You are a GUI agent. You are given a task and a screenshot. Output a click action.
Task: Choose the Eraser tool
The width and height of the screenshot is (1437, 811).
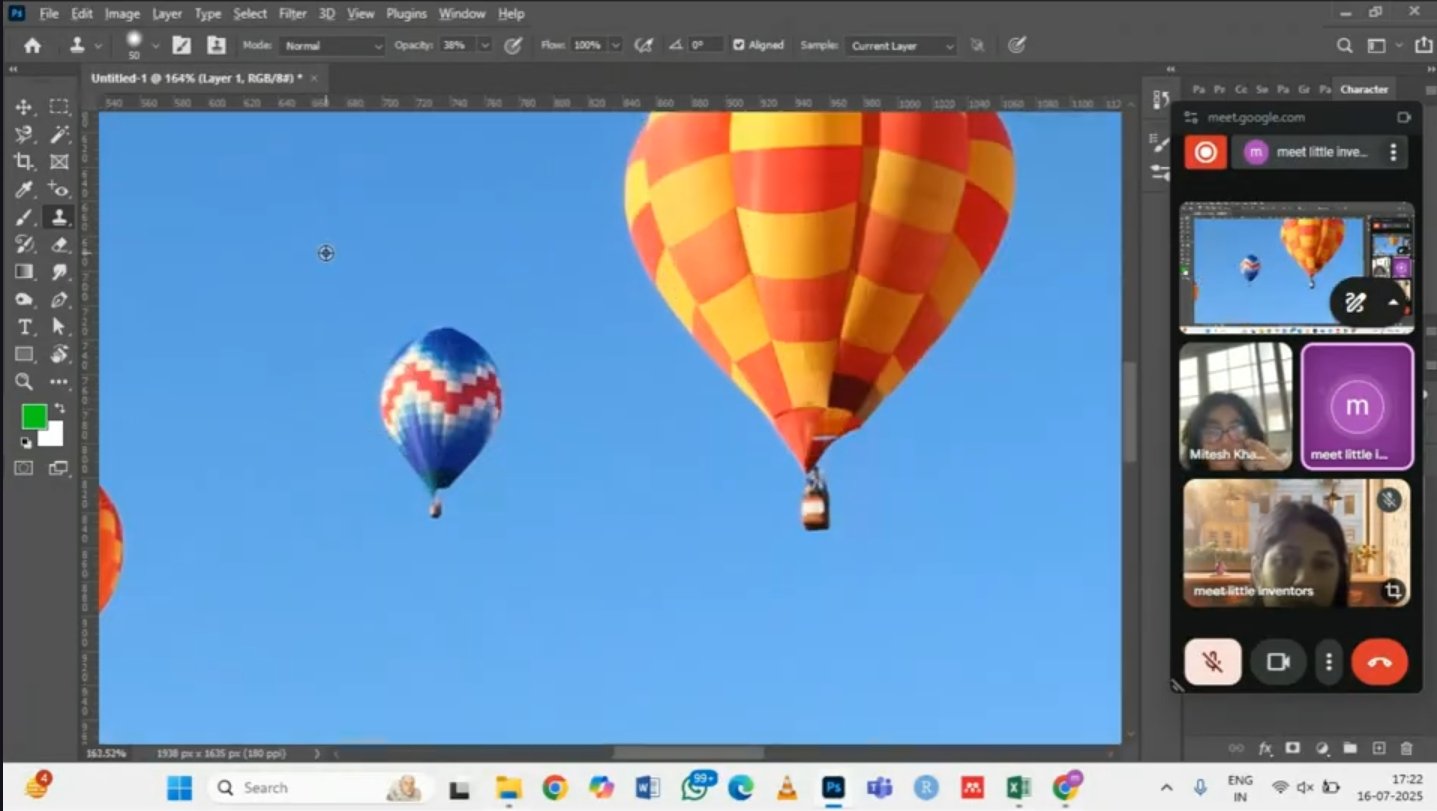pyautogui.click(x=59, y=244)
